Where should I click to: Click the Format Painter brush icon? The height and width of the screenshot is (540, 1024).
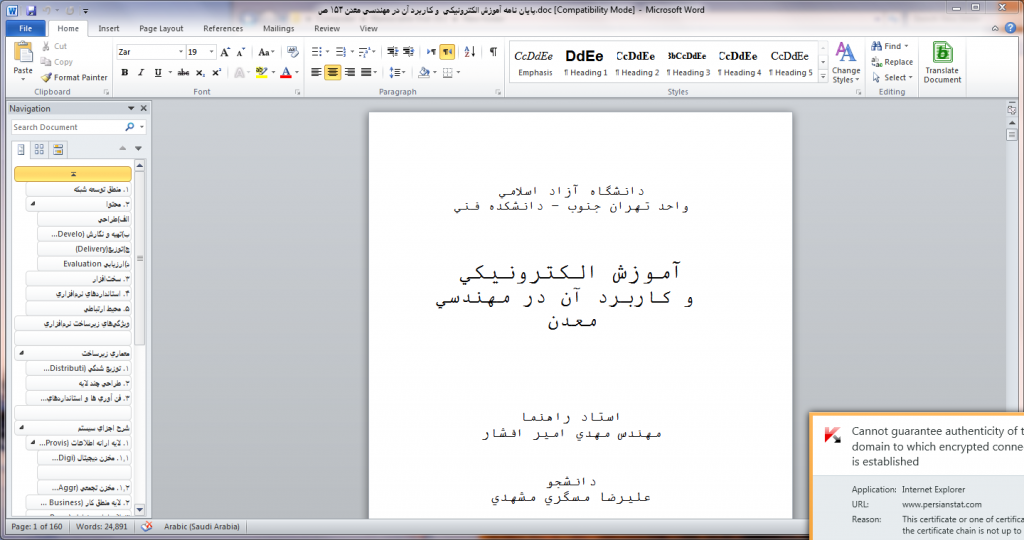pyautogui.click(x=46, y=77)
